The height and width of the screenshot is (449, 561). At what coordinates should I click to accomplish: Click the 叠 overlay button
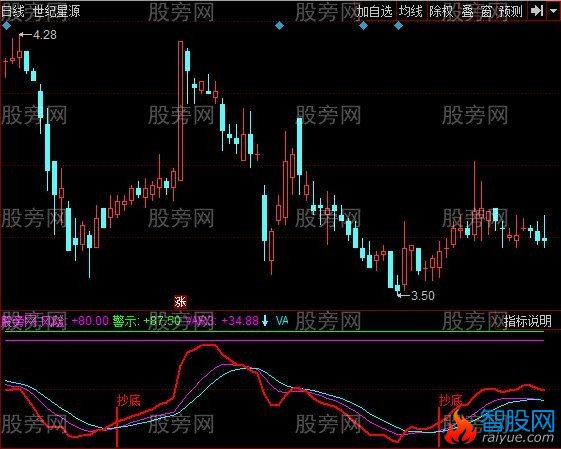468,11
